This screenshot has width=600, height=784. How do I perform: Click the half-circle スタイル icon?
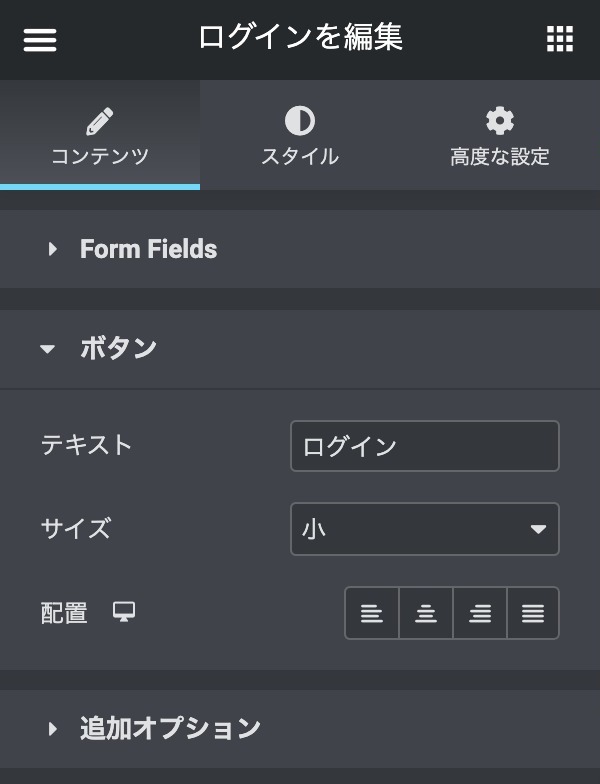(299, 122)
